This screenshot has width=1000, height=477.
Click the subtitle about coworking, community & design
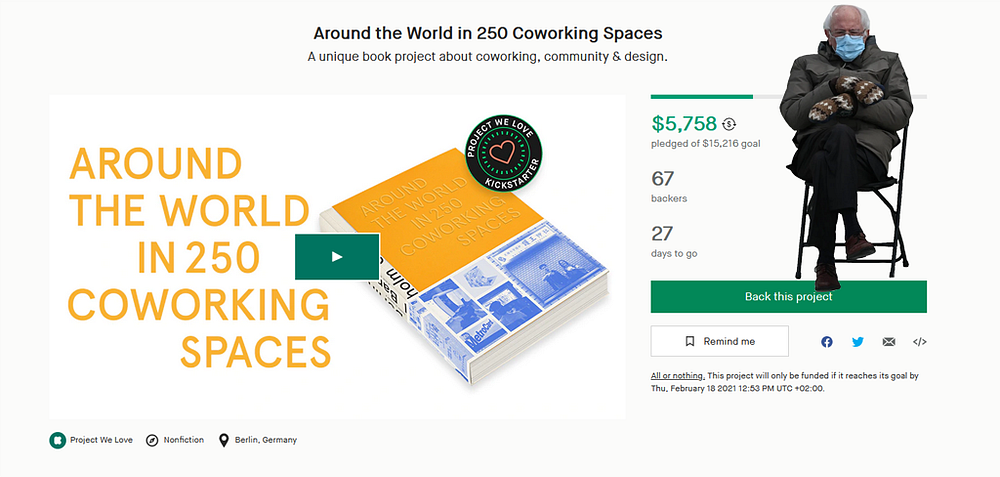487,57
